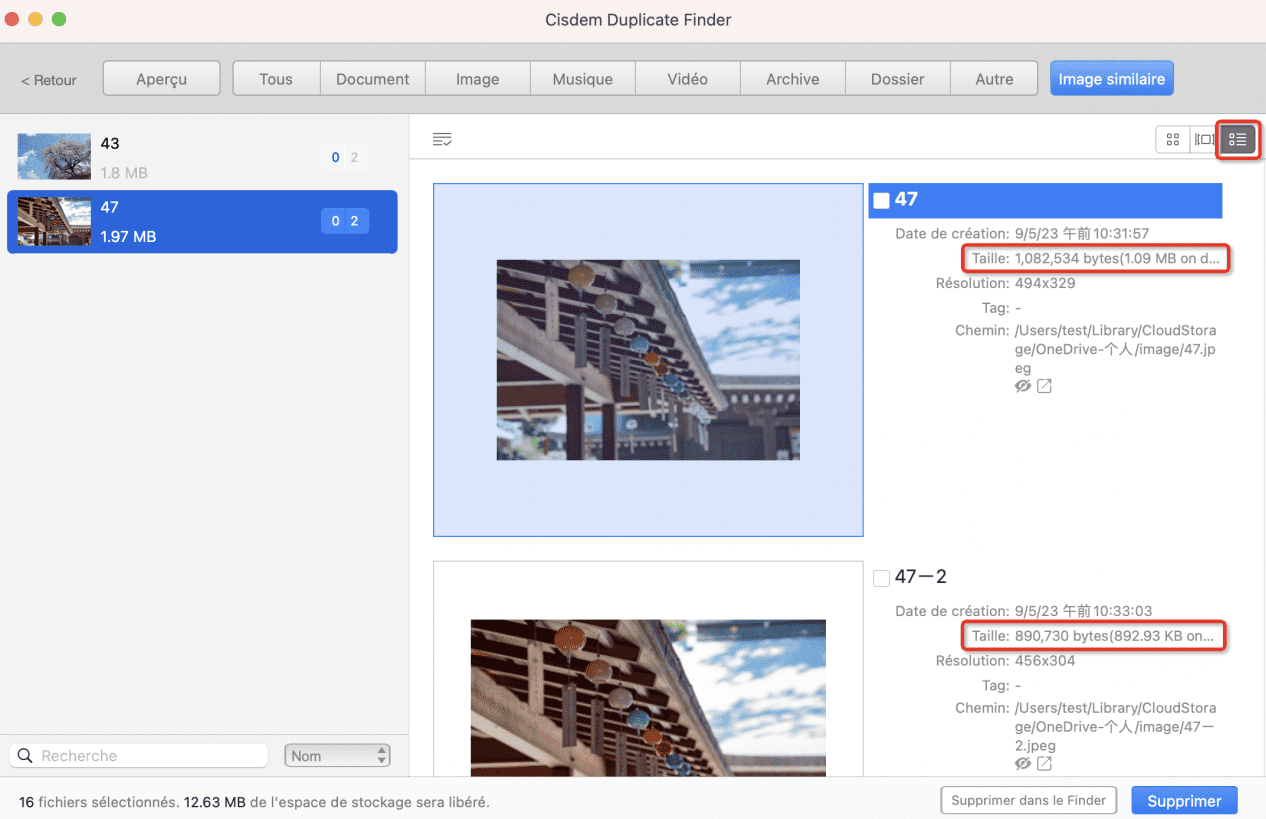Focus the Recherche search field

click(x=139, y=756)
